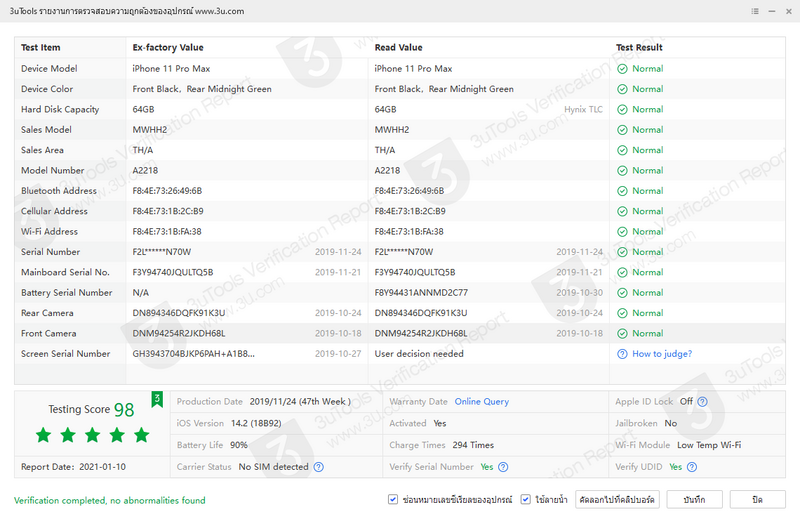Screen dimensions: 800x526
Task: Click check icon in Sales Model row
Action: click(622, 130)
